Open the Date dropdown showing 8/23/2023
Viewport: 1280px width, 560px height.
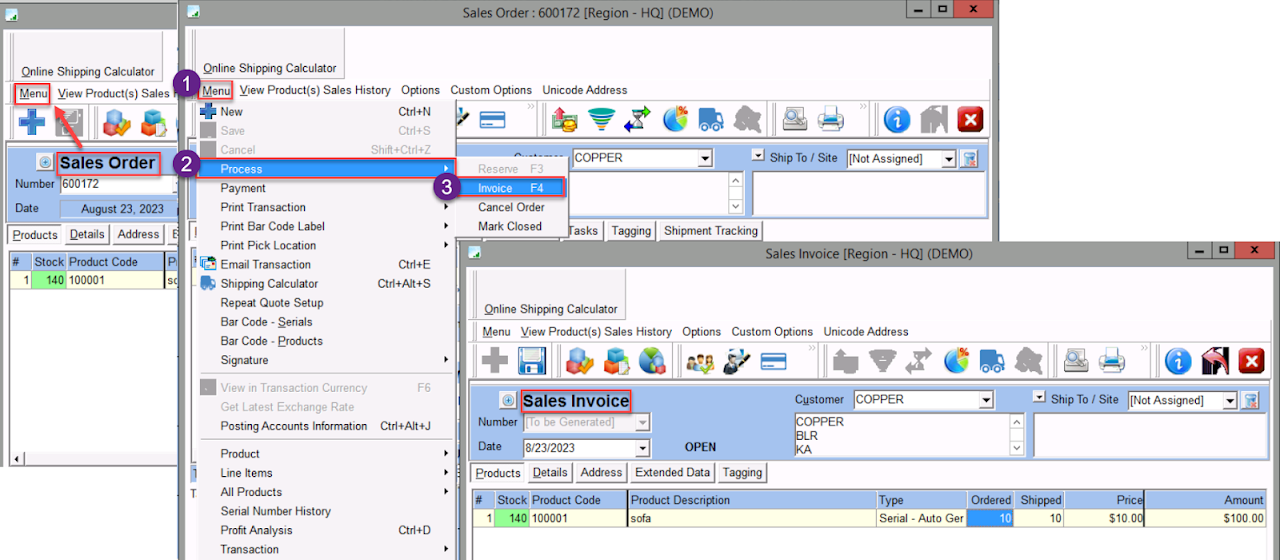[x=642, y=448]
